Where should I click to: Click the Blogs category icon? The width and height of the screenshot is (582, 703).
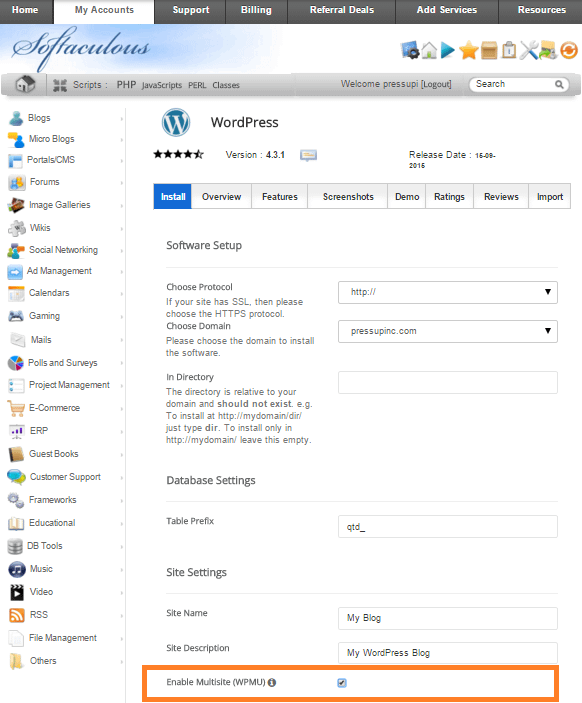(x=16, y=118)
